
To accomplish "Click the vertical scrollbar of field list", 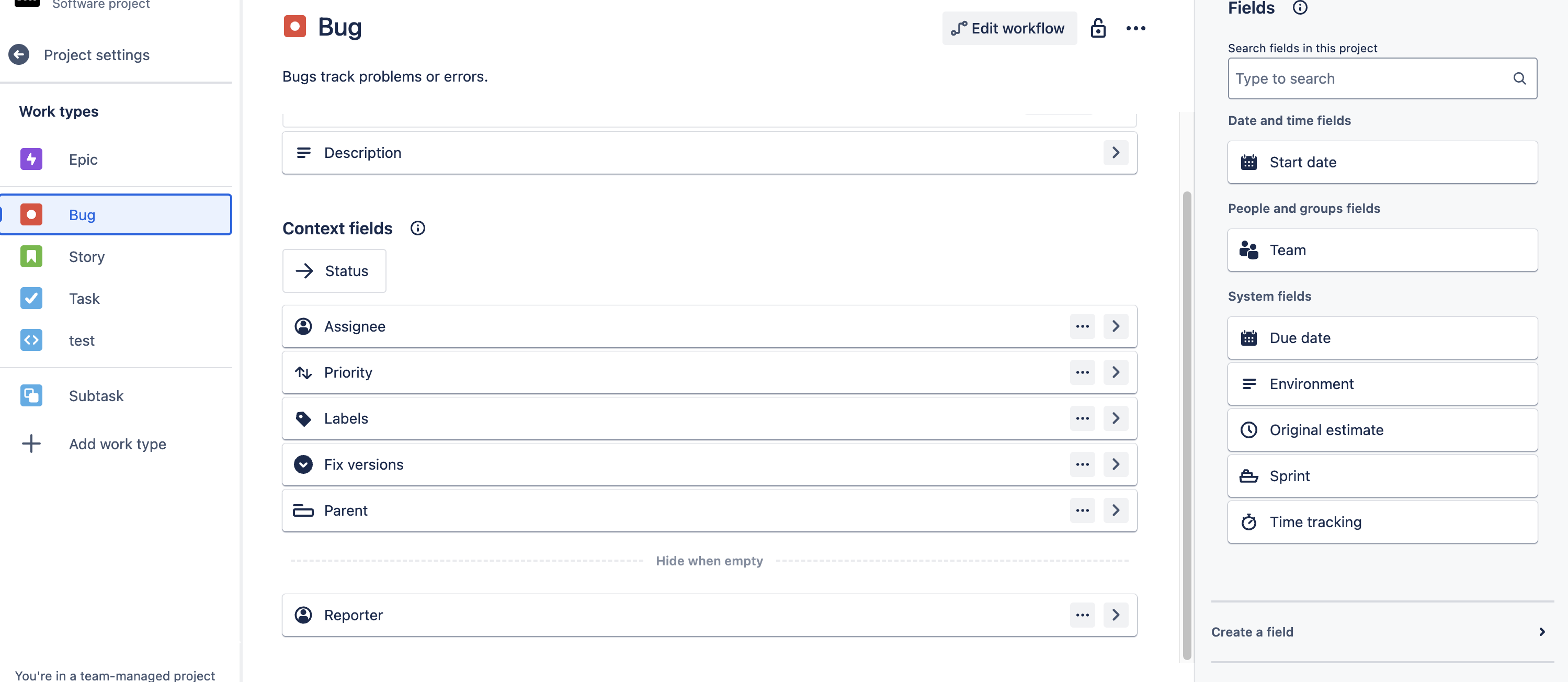I will [x=1186, y=425].
